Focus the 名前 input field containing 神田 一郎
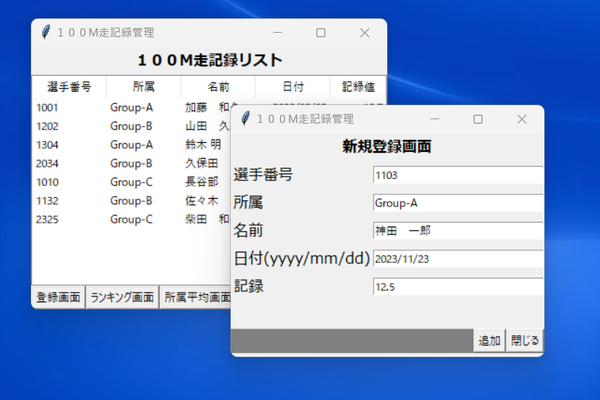The width and height of the screenshot is (600, 400). coord(458,231)
